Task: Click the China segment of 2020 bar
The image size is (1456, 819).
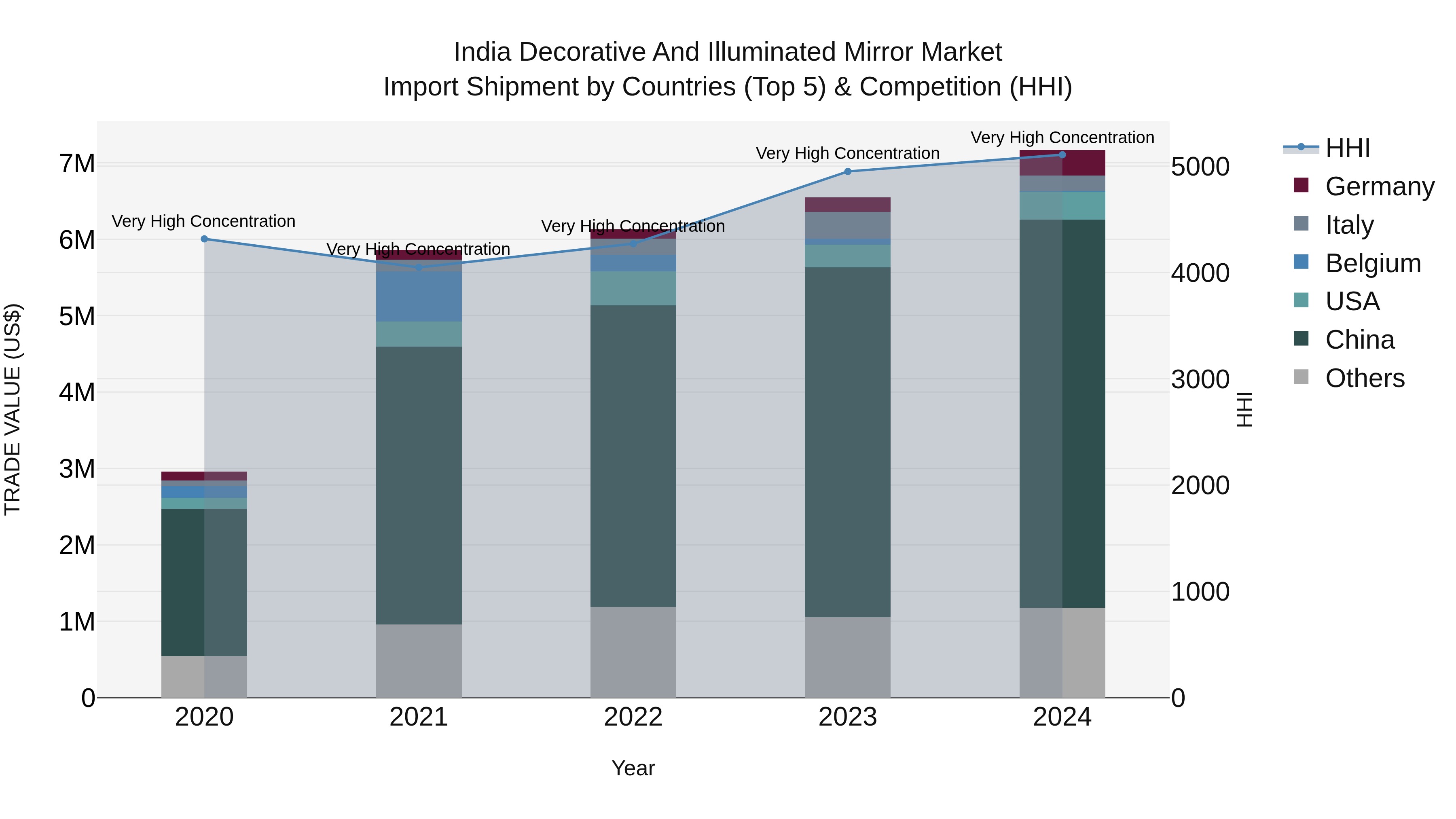Action: 205,582
